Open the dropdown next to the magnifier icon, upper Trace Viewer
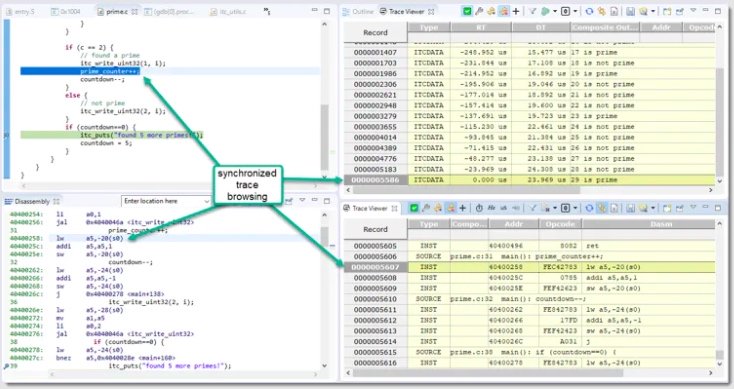Image resolution: width=734 pixels, height=389 pixels. coord(653,11)
